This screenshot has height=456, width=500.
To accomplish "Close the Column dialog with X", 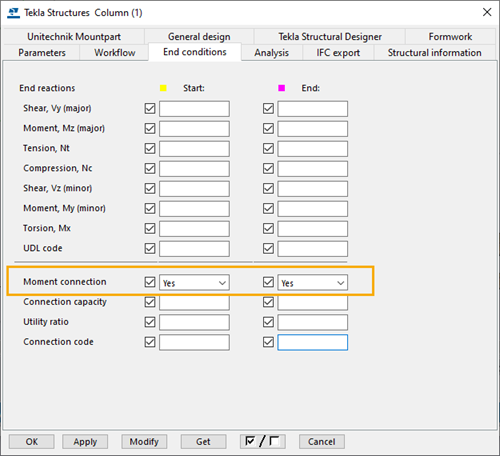I will click(x=487, y=12).
